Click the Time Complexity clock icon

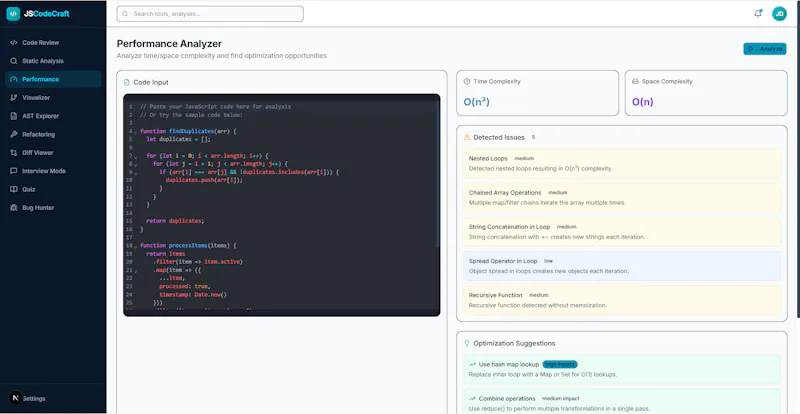(x=466, y=81)
